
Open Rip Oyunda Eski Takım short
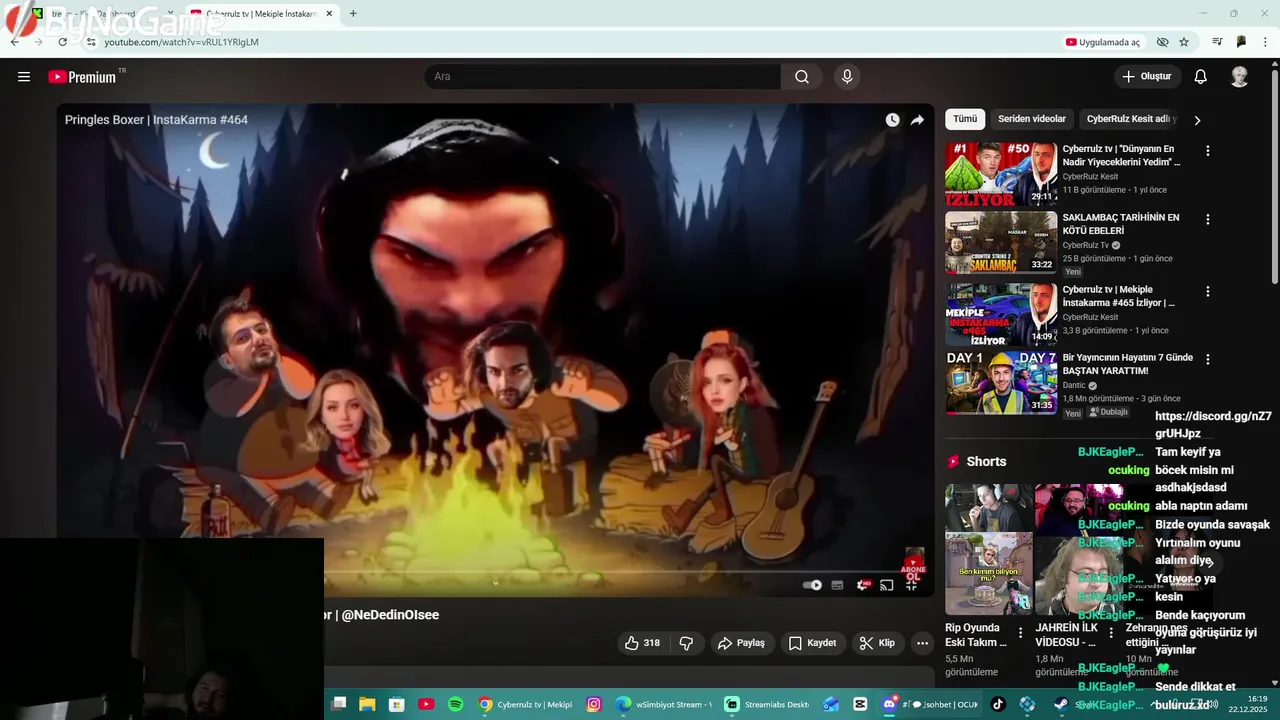pyautogui.click(x=988, y=549)
